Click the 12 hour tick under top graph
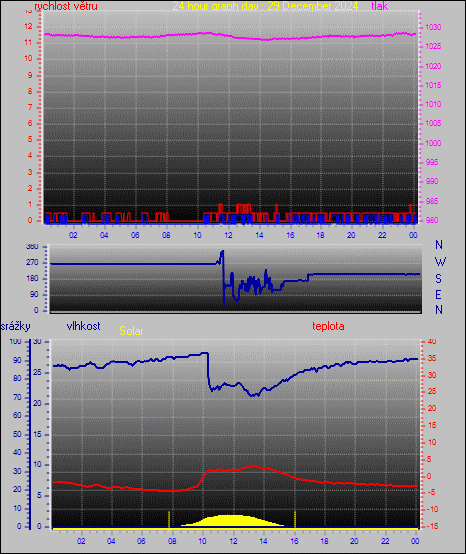Viewport: 466px width, 554px height. click(x=228, y=235)
